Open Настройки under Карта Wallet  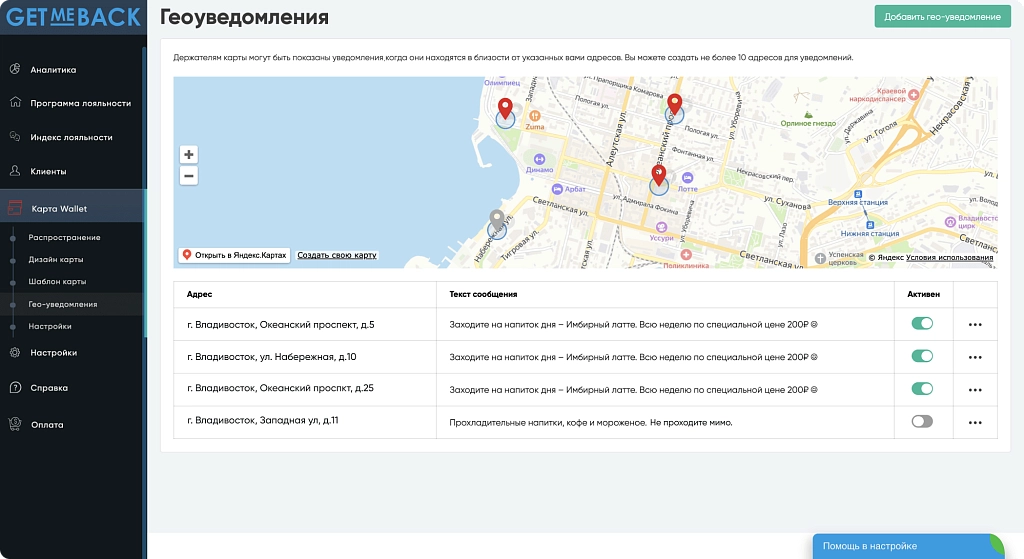pyautogui.click(x=50, y=326)
